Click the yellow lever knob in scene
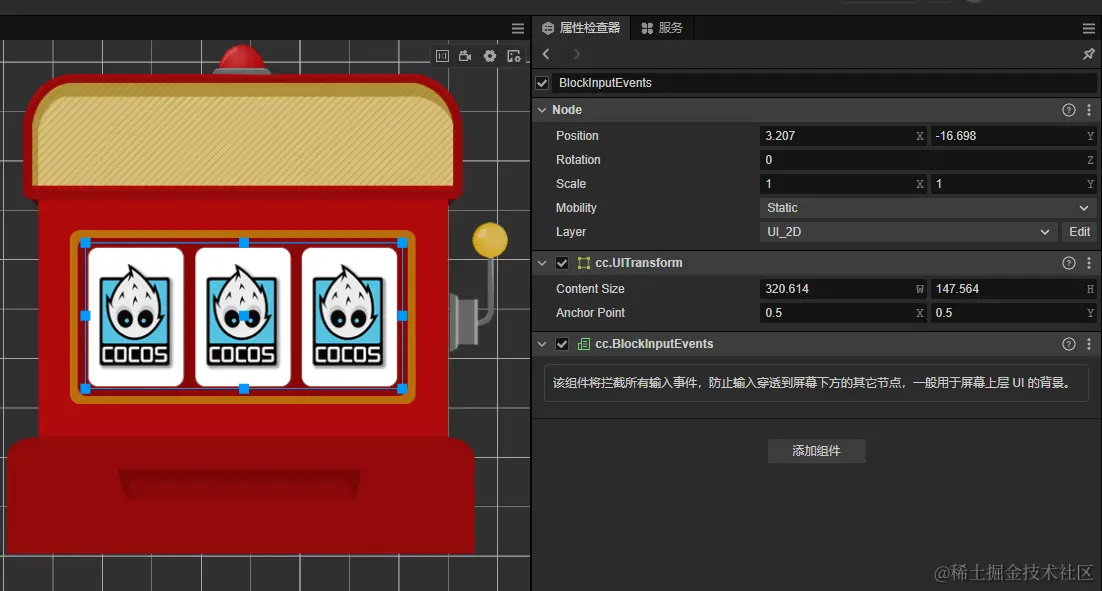 point(490,240)
